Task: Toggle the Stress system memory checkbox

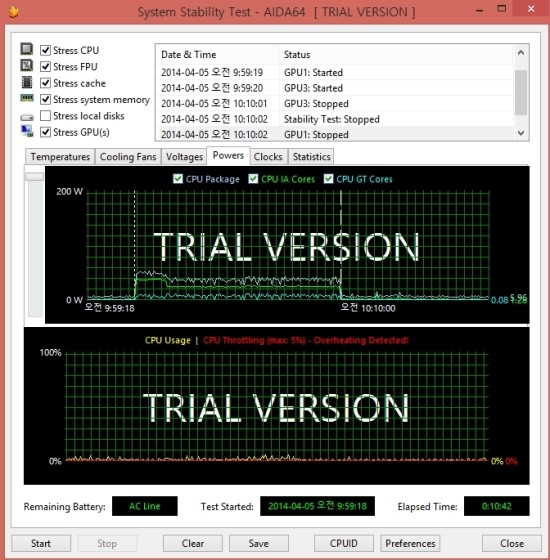Action: click(45, 99)
